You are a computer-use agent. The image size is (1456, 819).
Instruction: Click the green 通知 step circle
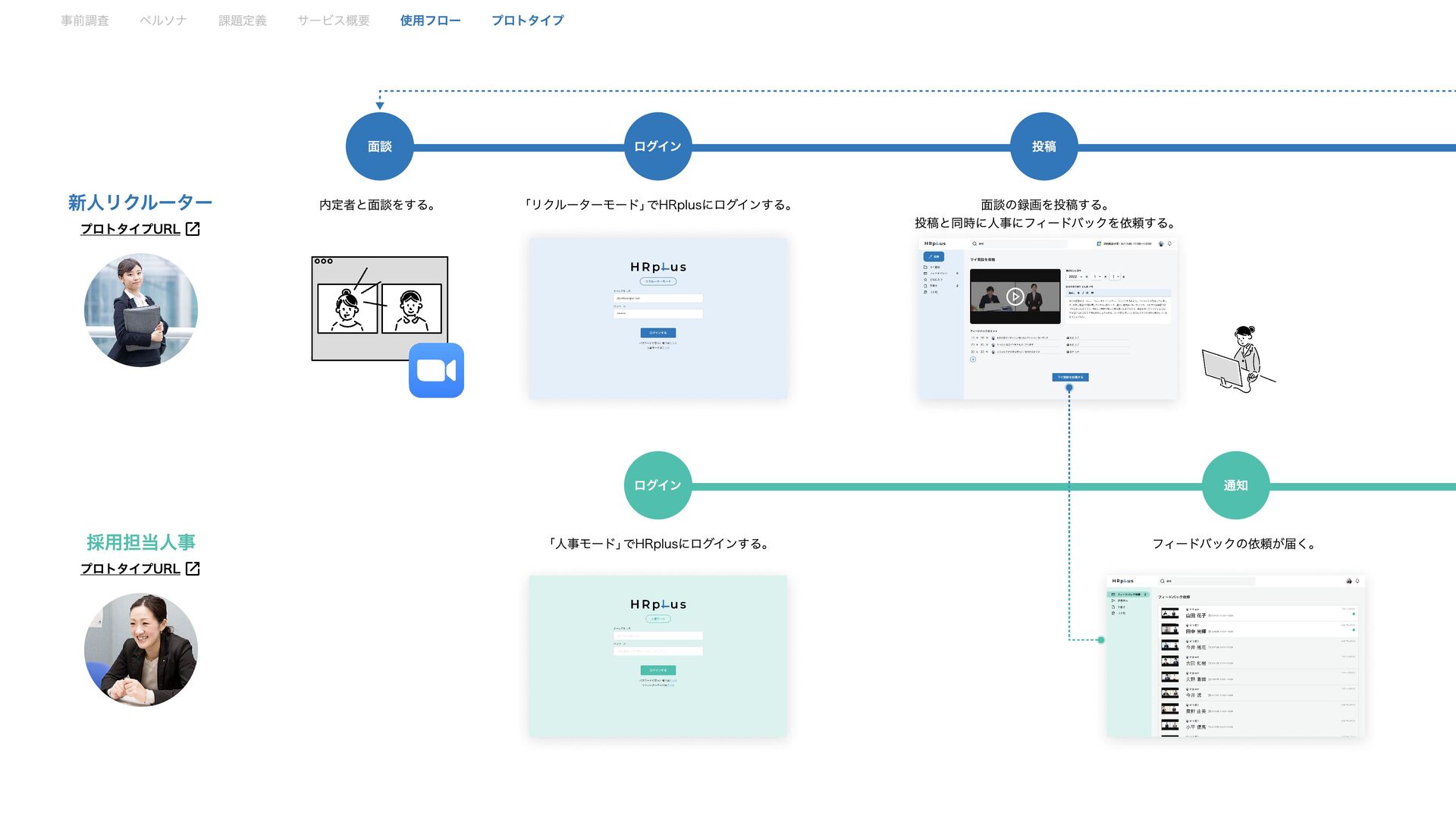[1236, 485]
